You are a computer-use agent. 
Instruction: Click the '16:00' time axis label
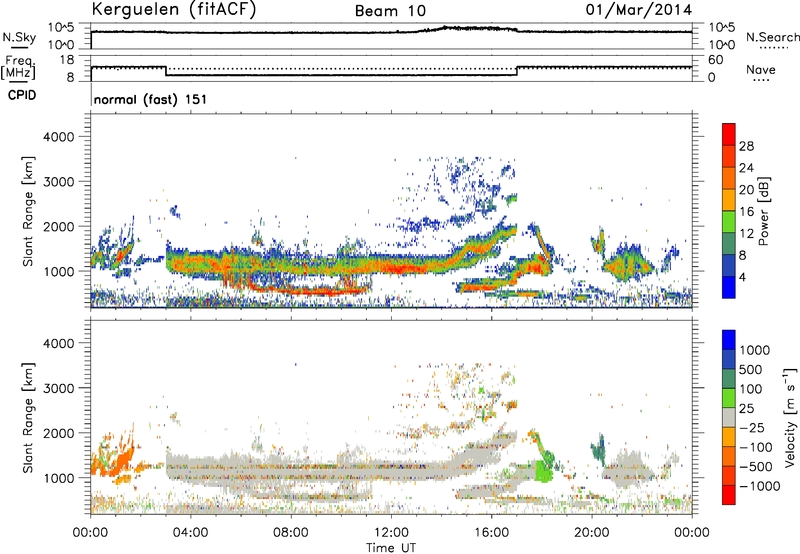491,533
